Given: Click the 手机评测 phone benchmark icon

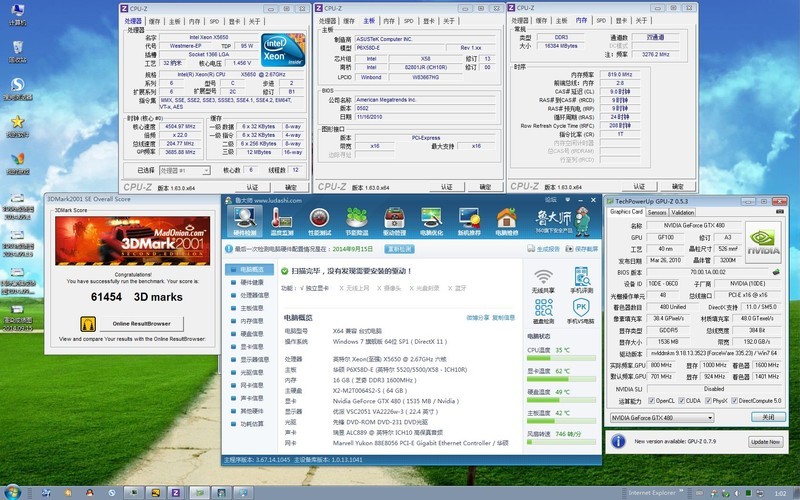Looking at the screenshot, I should tap(581, 281).
